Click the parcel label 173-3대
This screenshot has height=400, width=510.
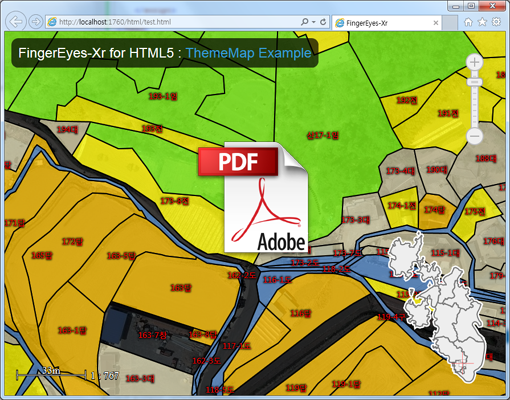click(x=356, y=220)
